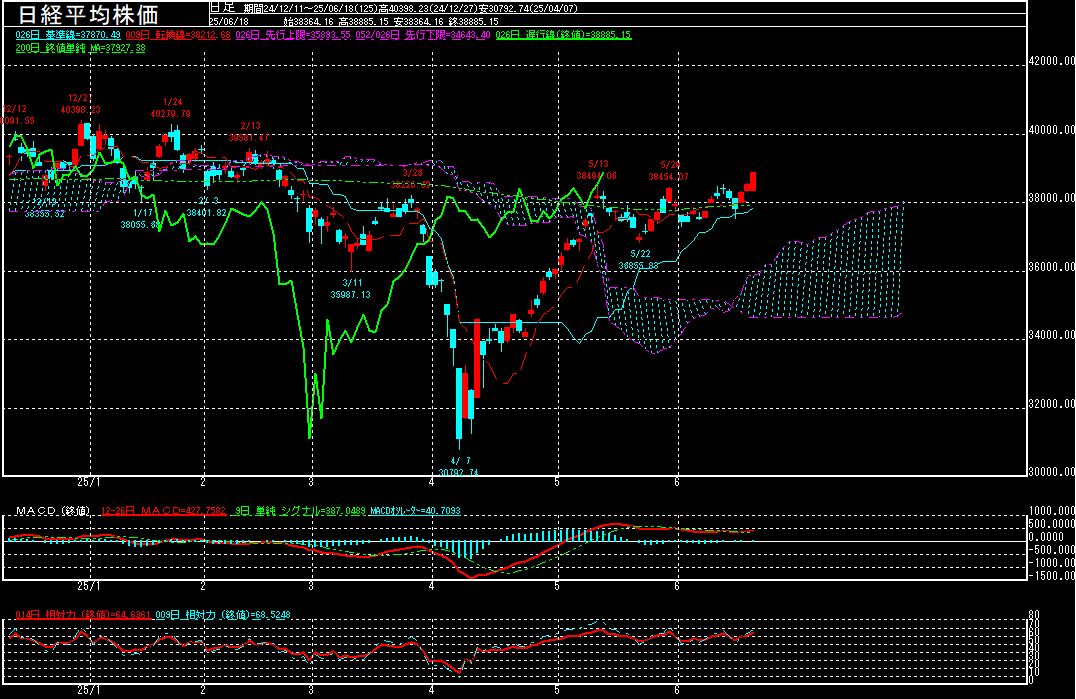Image resolution: width=1076 pixels, height=699 pixels.
Task: Click the 014日 相対力(終値)=64.6361 legend
Action: tap(82, 615)
